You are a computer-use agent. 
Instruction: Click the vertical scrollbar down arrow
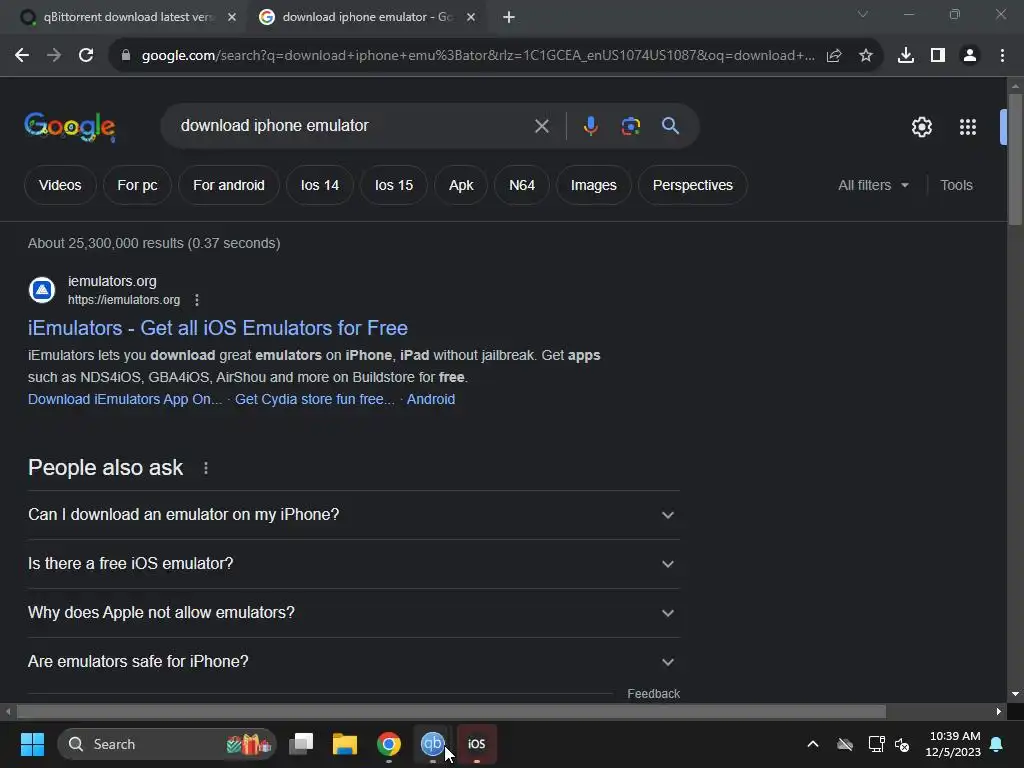(x=1015, y=694)
